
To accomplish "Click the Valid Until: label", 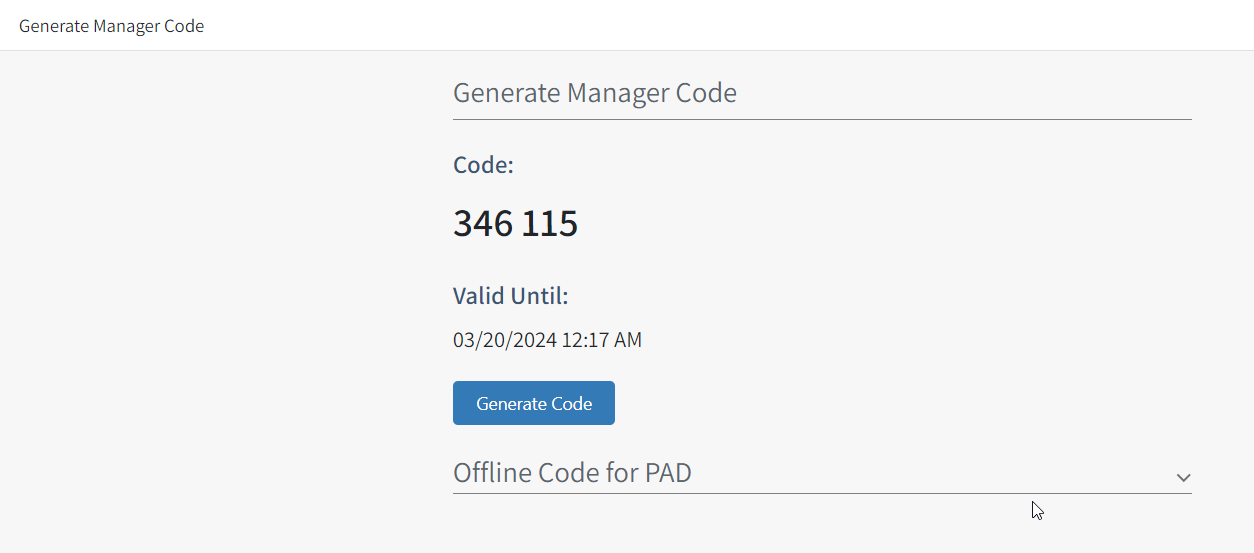I will pyautogui.click(x=510, y=296).
